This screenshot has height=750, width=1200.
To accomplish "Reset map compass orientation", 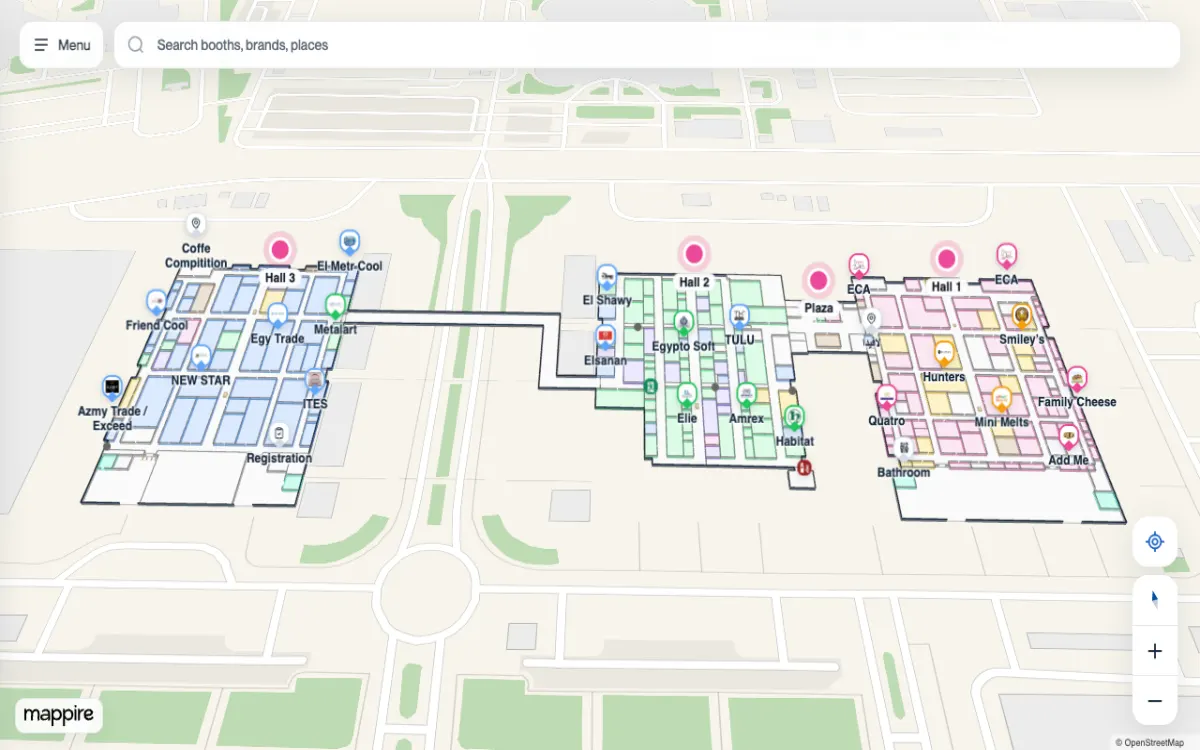I will (x=1155, y=600).
